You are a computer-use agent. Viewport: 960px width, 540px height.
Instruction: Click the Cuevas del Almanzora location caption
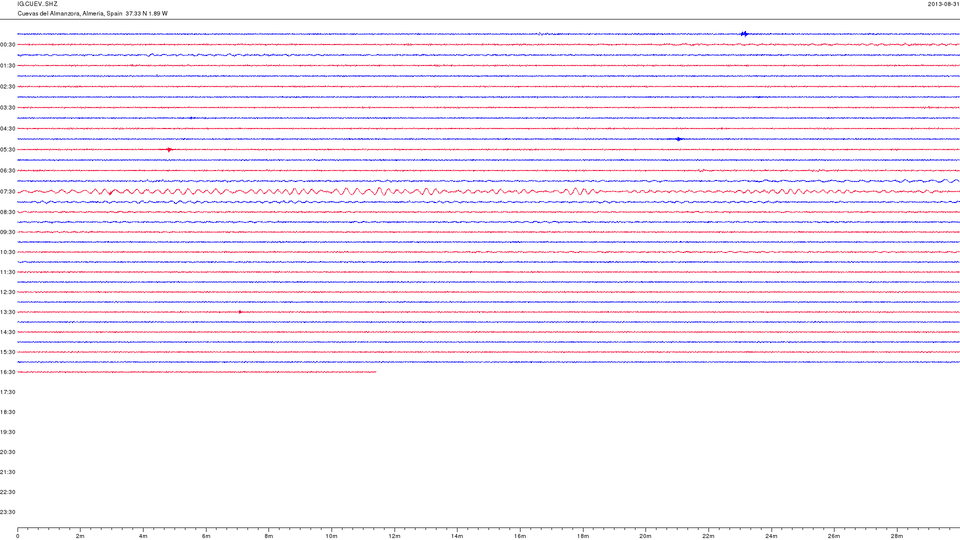[x=92, y=13]
